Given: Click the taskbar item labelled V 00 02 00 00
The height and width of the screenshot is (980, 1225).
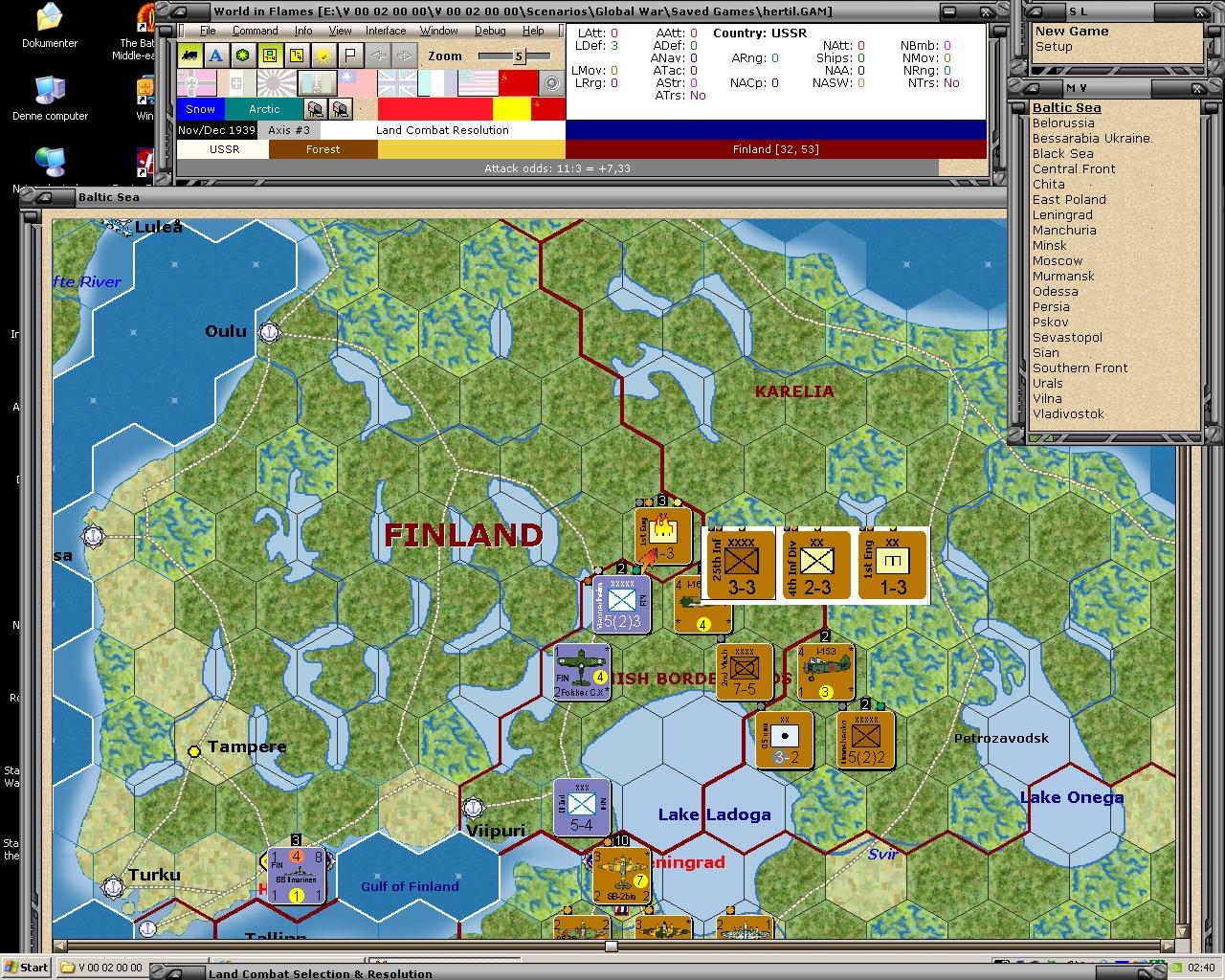Looking at the screenshot, I should coord(102,968).
